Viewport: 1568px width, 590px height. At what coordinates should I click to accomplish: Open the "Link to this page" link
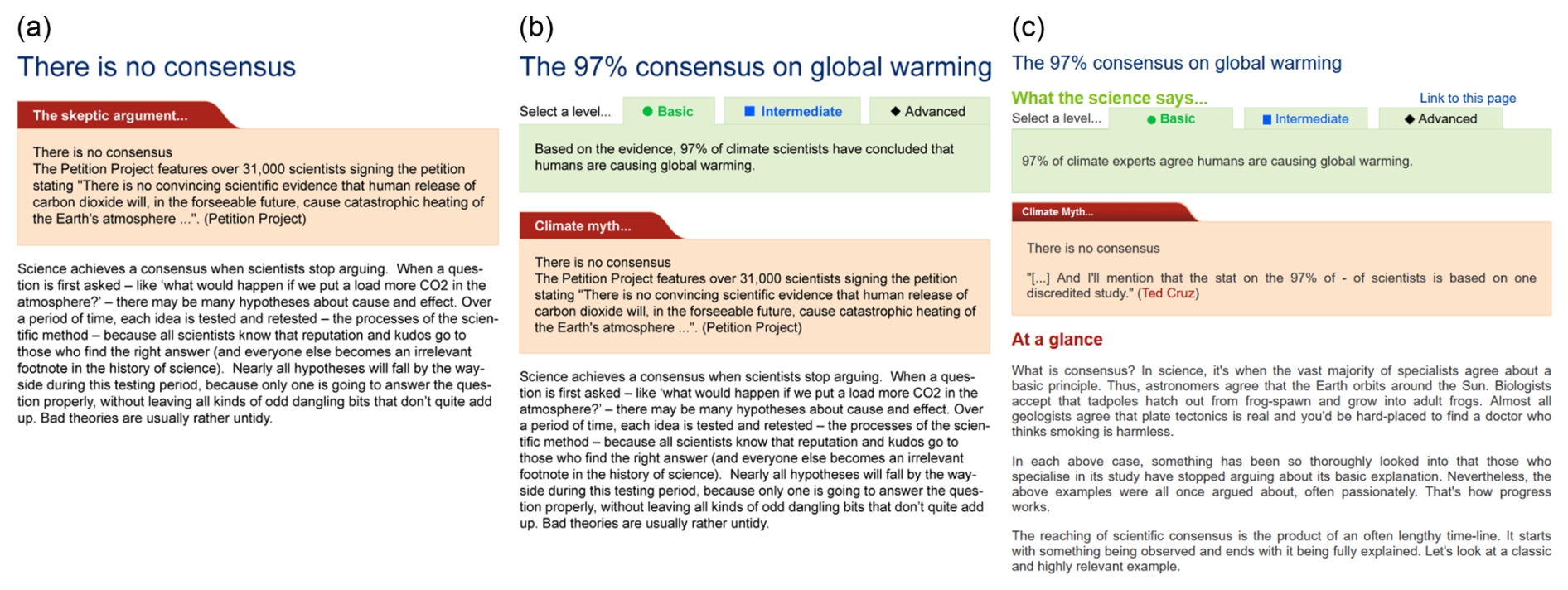pyautogui.click(x=1467, y=98)
